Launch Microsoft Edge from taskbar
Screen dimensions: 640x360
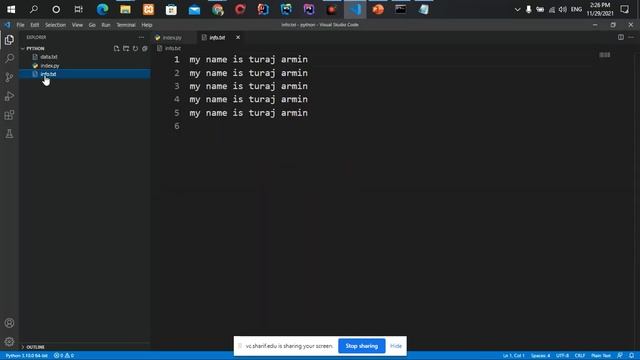102,9
